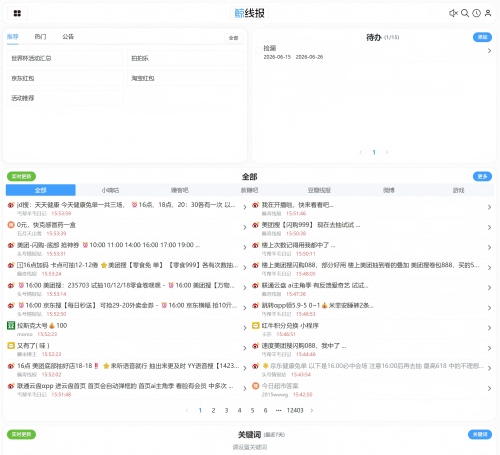Viewport: 500px width, 455px height.
Task: Check the 捡漏 todo item checkbox
Action: pos(258,51)
